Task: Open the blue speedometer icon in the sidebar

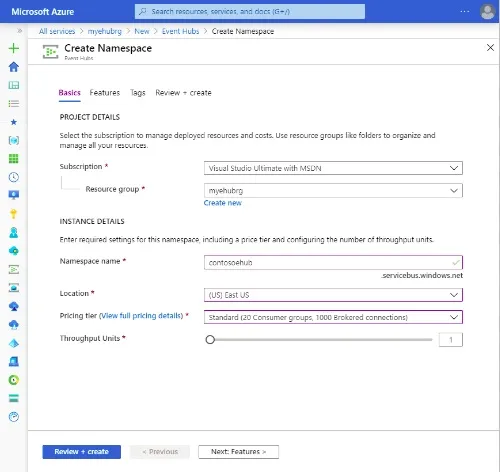Action: [x=14, y=417]
